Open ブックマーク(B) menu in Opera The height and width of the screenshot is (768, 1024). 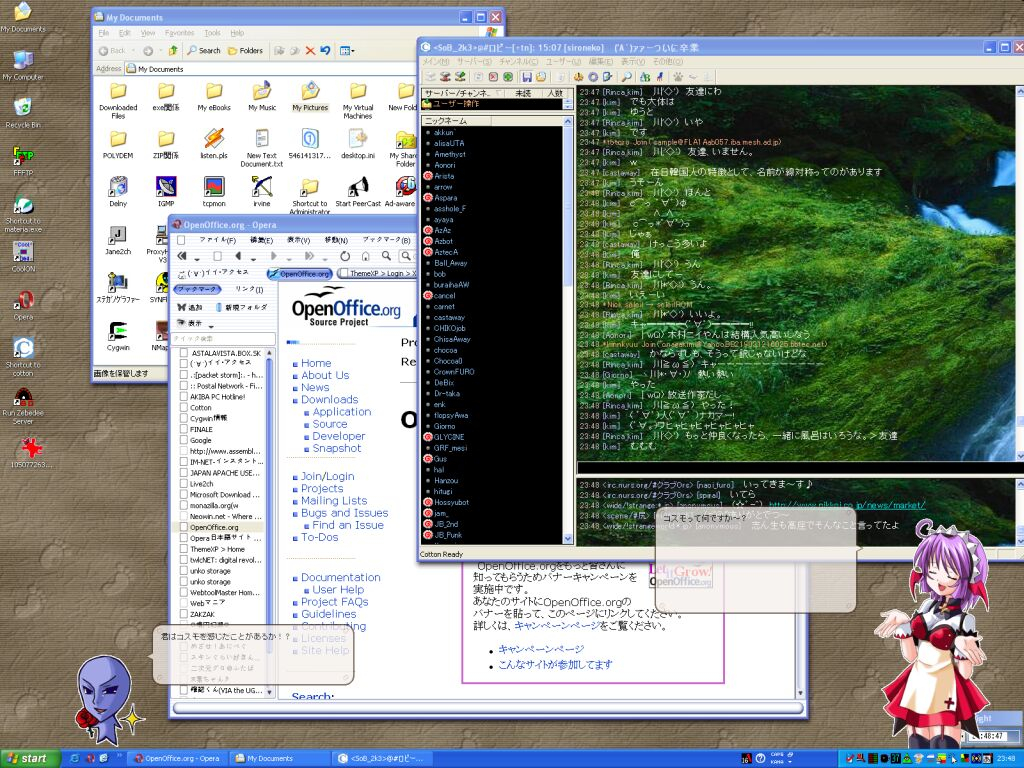pos(387,240)
